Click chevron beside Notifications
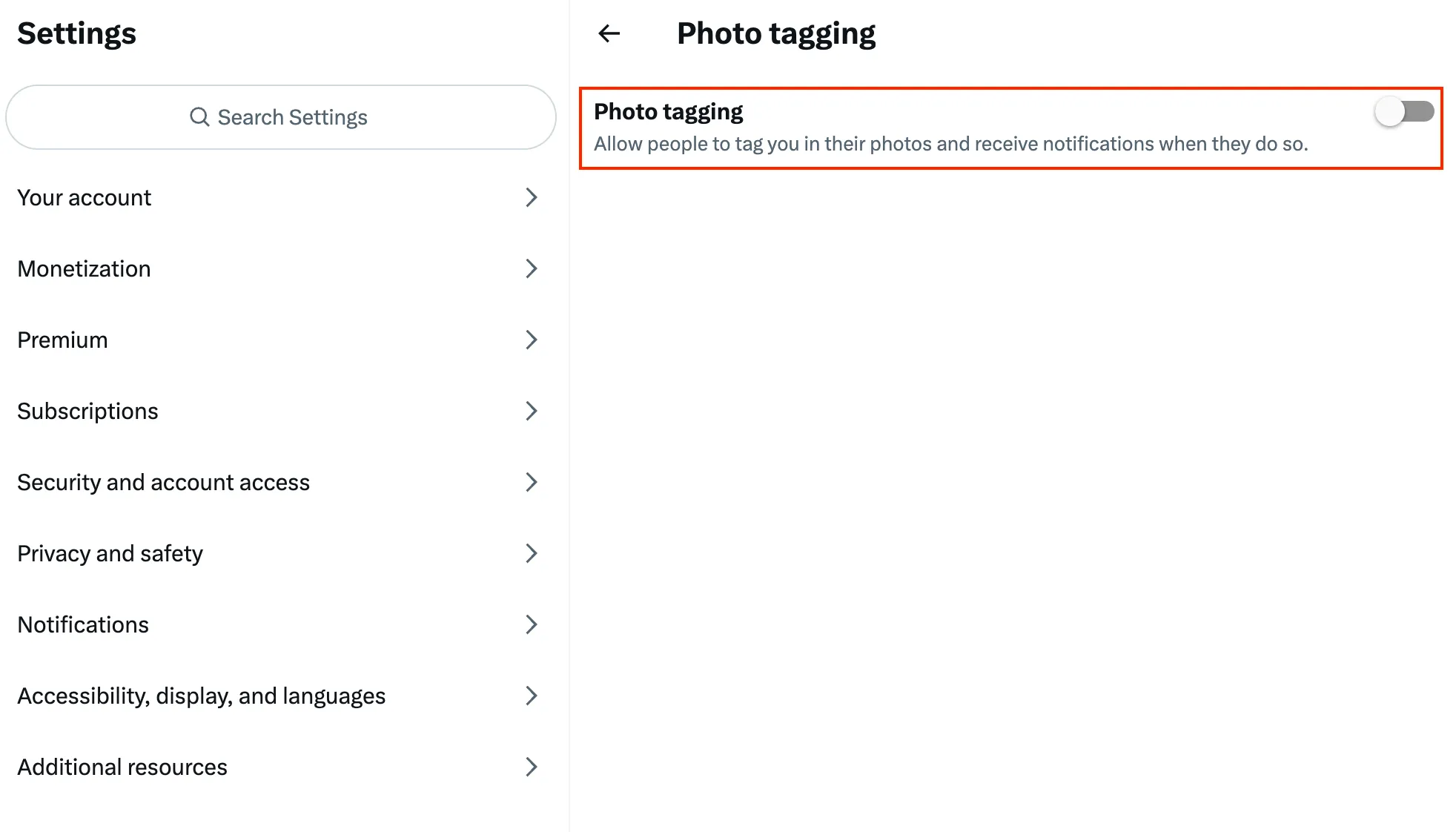 [x=531, y=624]
